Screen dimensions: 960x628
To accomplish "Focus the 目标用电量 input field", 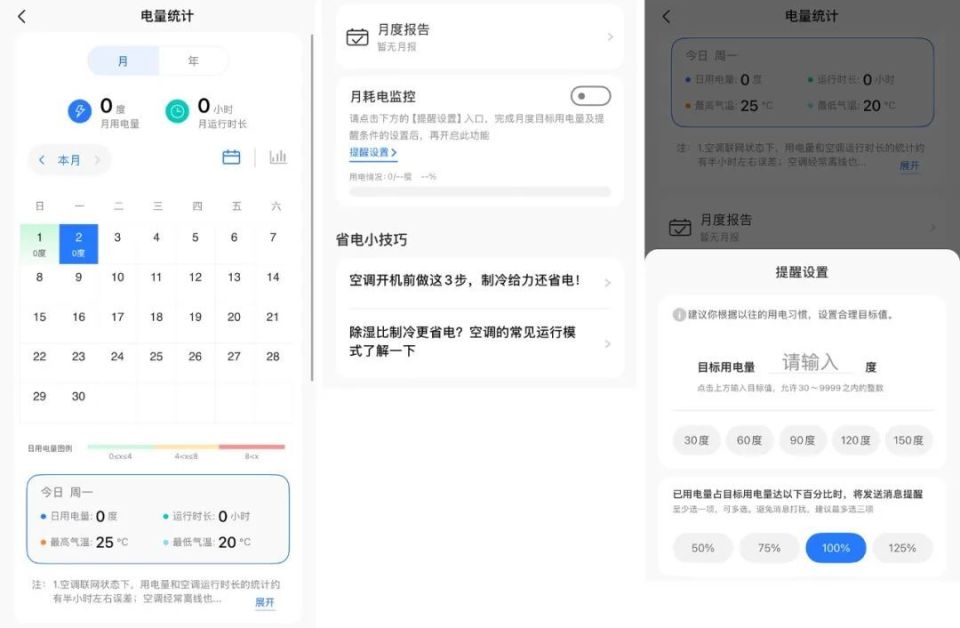I will point(810,362).
